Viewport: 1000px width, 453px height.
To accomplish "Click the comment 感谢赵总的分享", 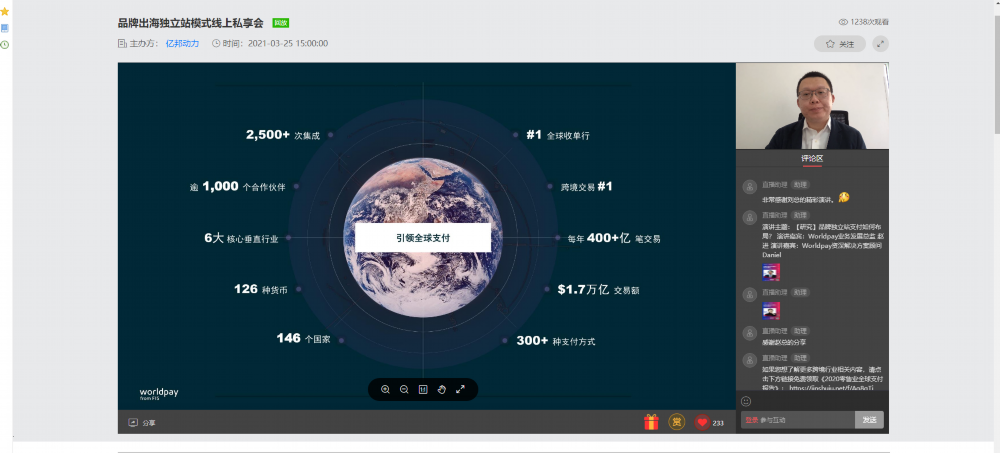I will pyautogui.click(x=783, y=342).
